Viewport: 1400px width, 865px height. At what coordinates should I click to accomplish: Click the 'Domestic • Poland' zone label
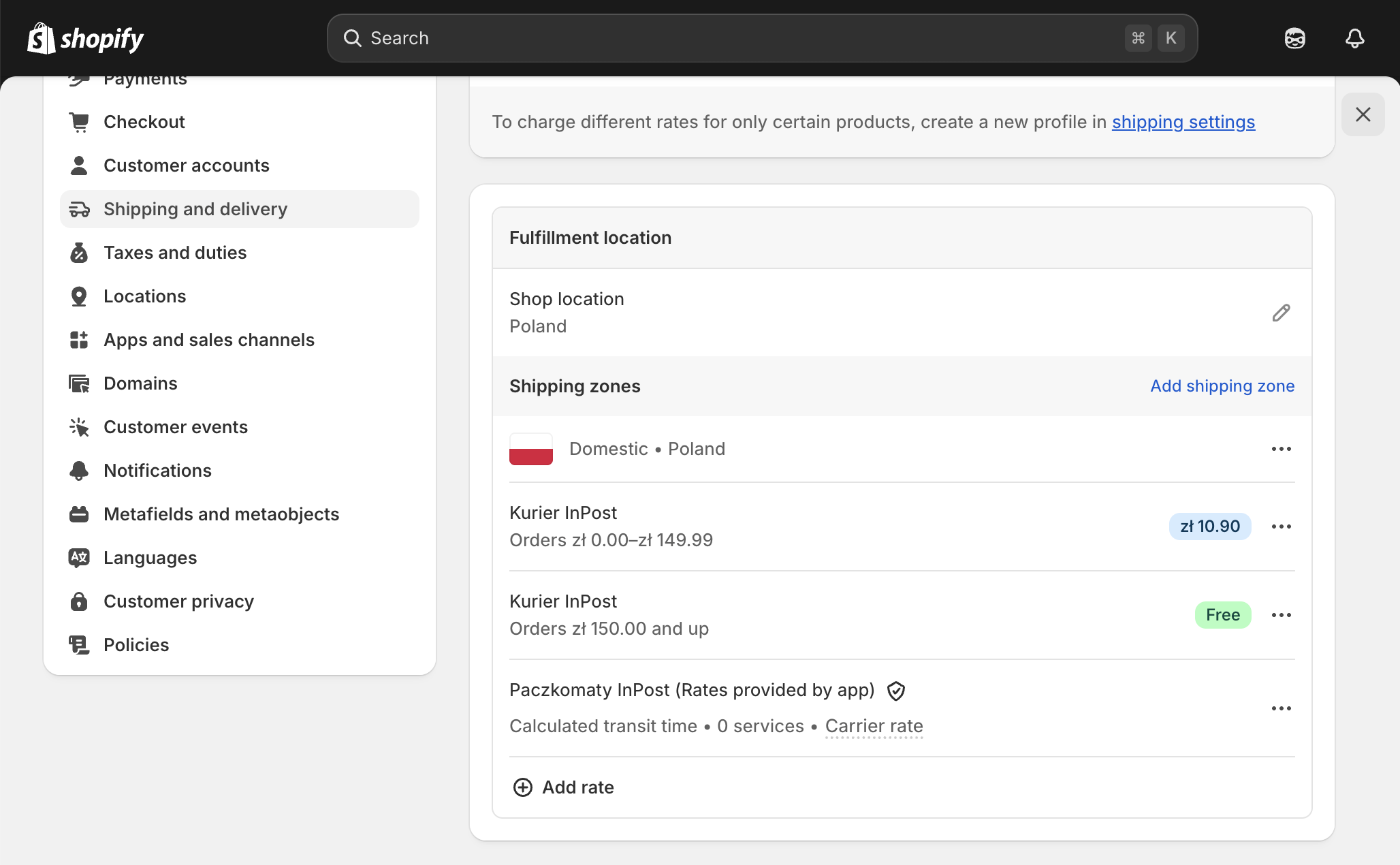pos(647,449)
